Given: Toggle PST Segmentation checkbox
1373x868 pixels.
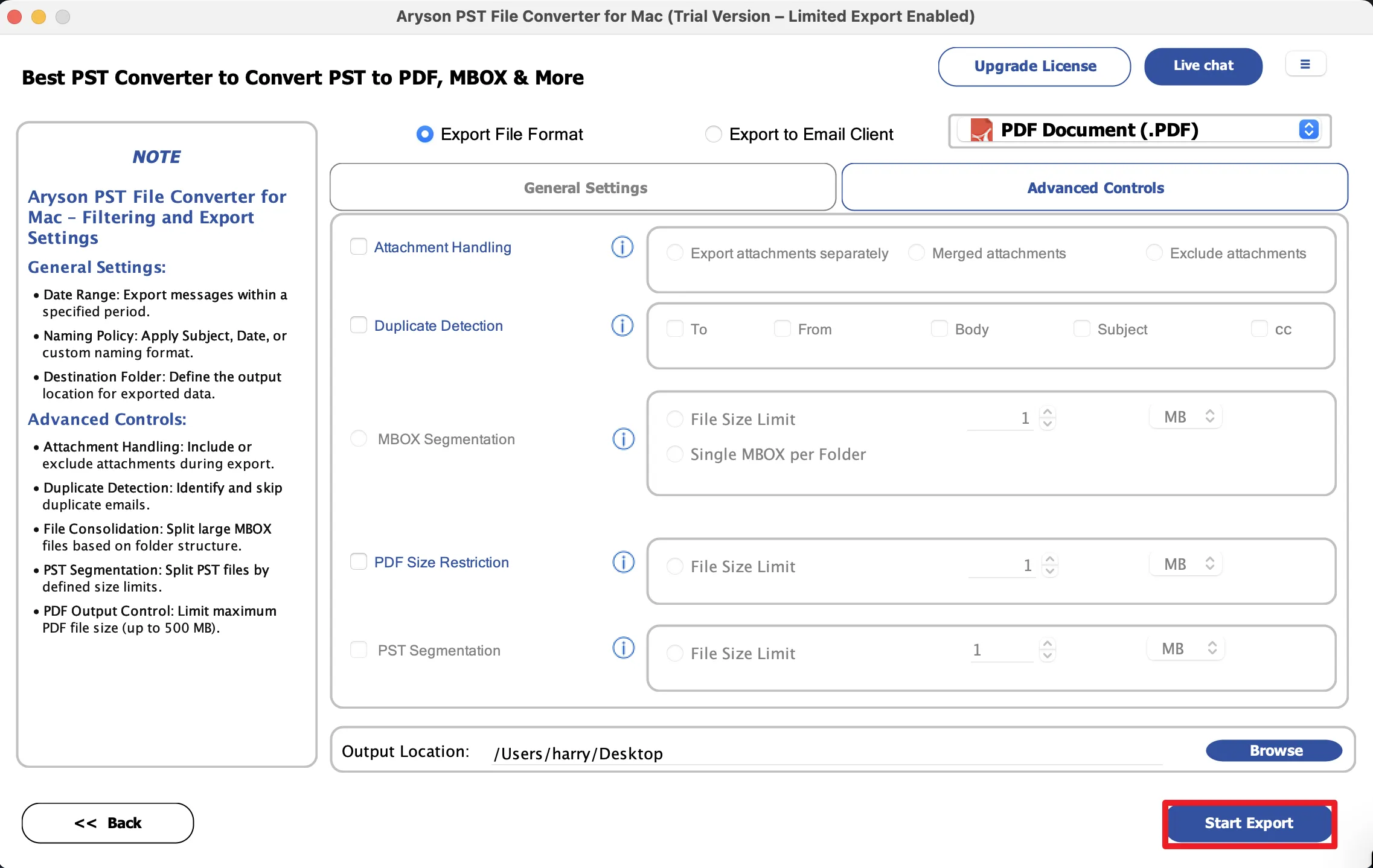Looking at the screenshot, I should (359, 649).
